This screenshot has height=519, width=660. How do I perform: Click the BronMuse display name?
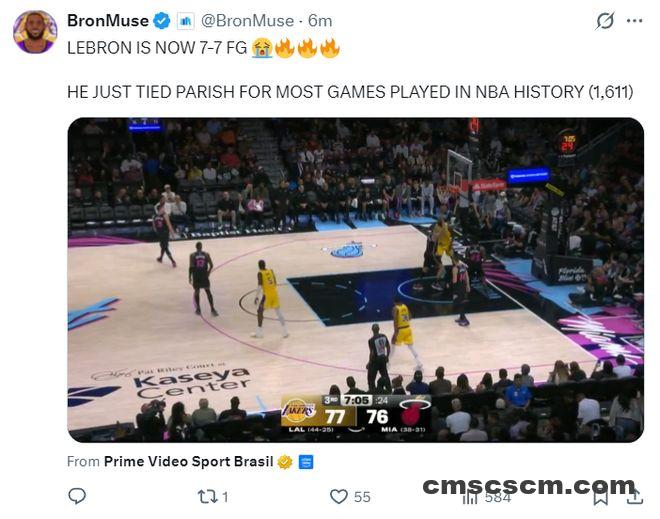[108, 21]
